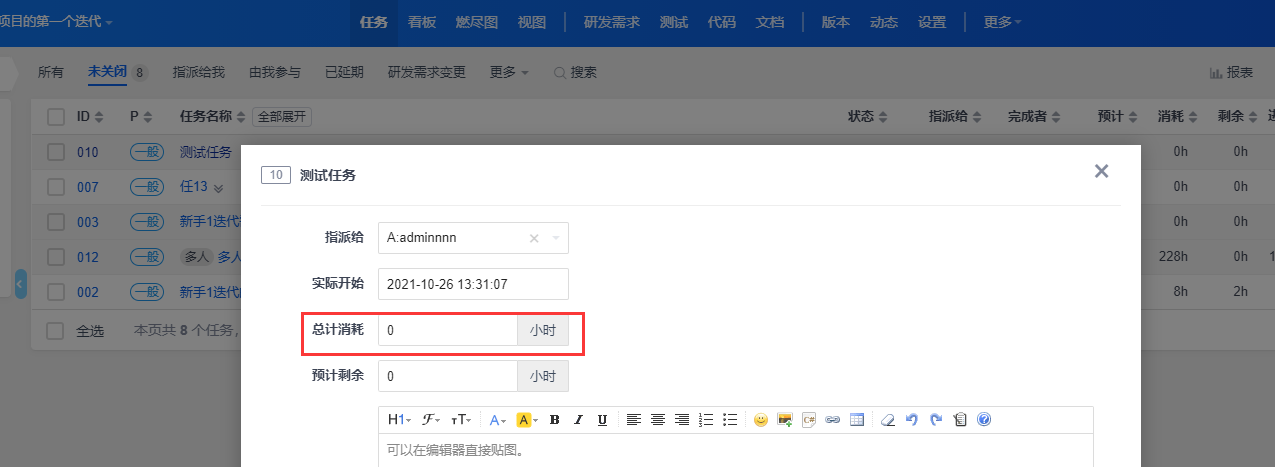Expand the 更多 menu in top navigation
This screenshot has width=1275, height=467.
pos(1003,22)
